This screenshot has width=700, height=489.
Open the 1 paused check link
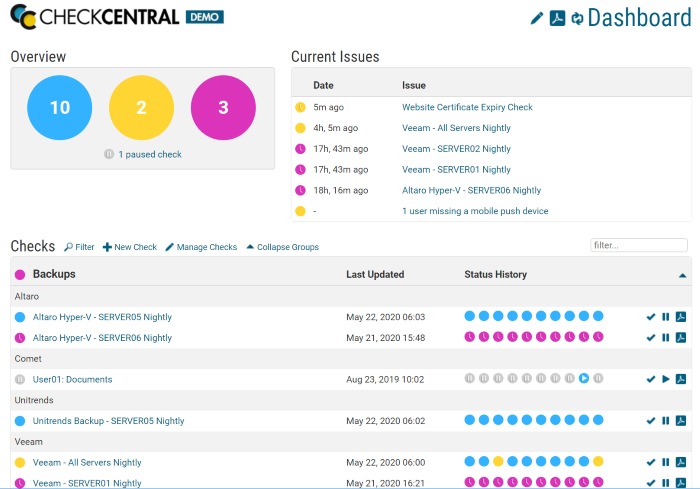(150, 155)
